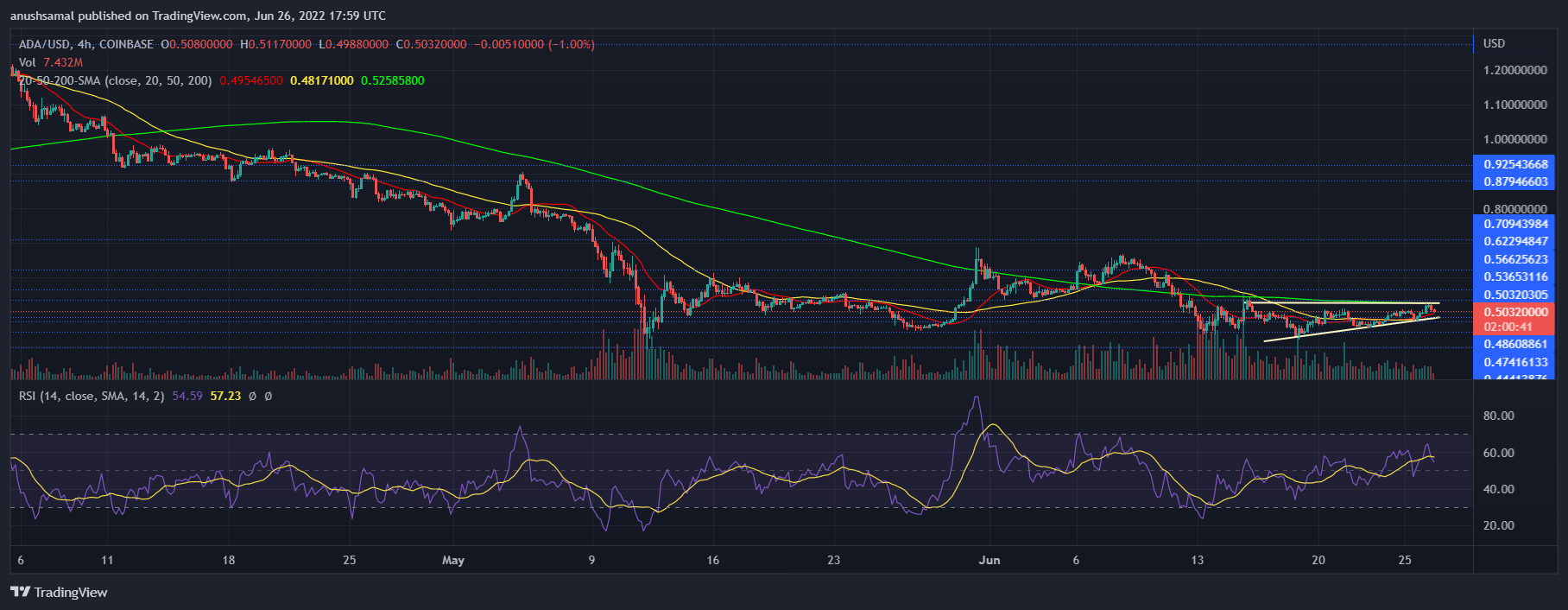Click the red 20-SMA value 0.49546500
This screenshot has height=610, width=1568.
tap(251, 80)
